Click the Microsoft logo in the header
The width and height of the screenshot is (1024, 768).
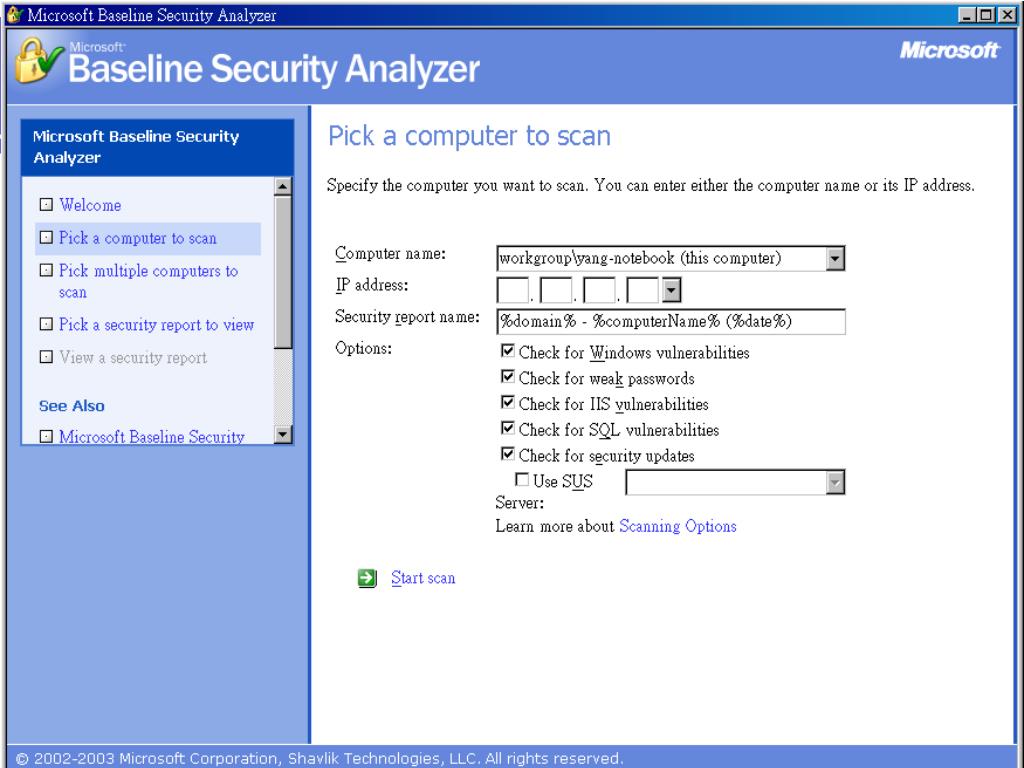(x=950, y=50)
